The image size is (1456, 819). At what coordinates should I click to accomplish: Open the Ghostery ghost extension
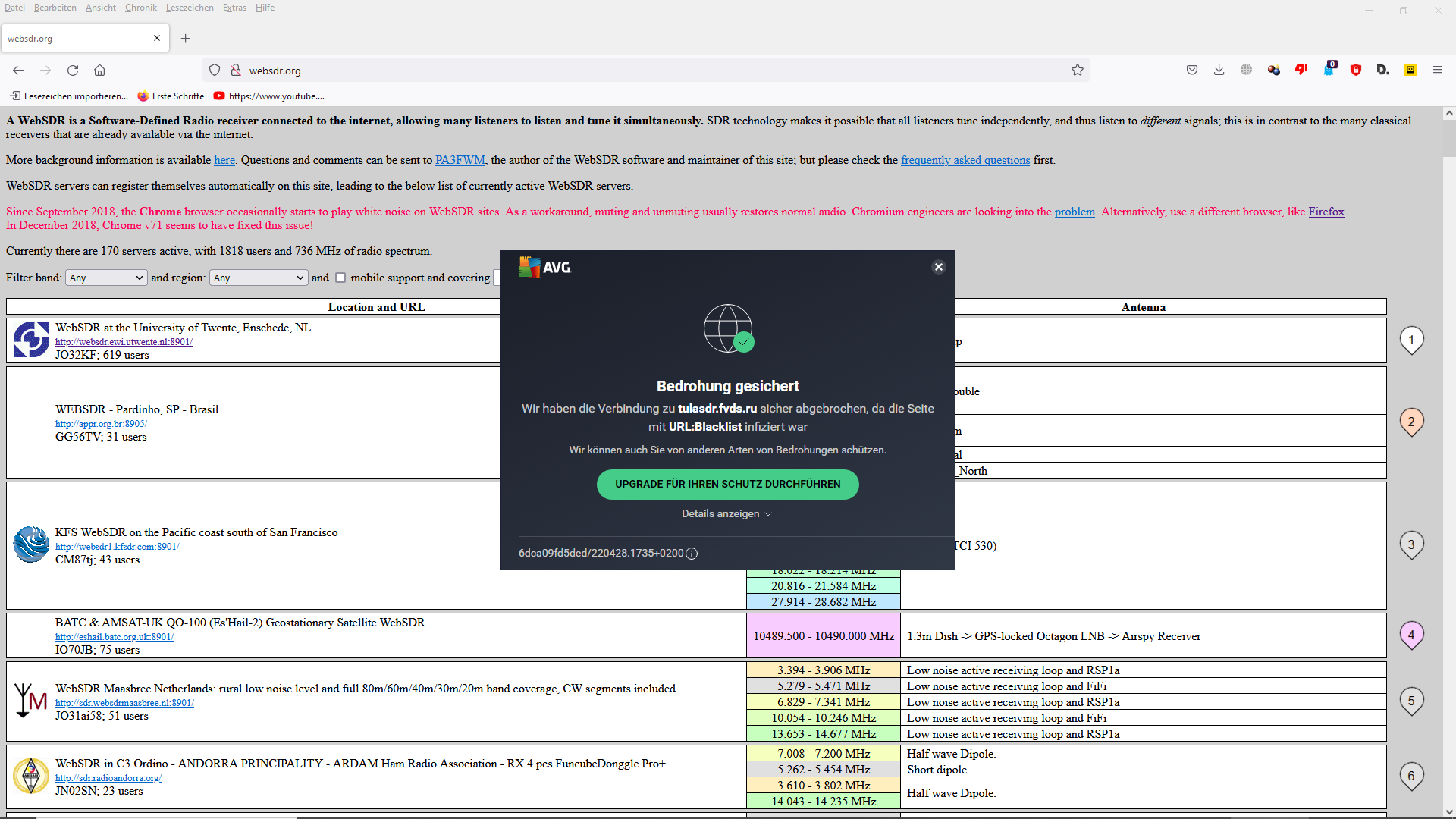click(x=1329, y=69)
